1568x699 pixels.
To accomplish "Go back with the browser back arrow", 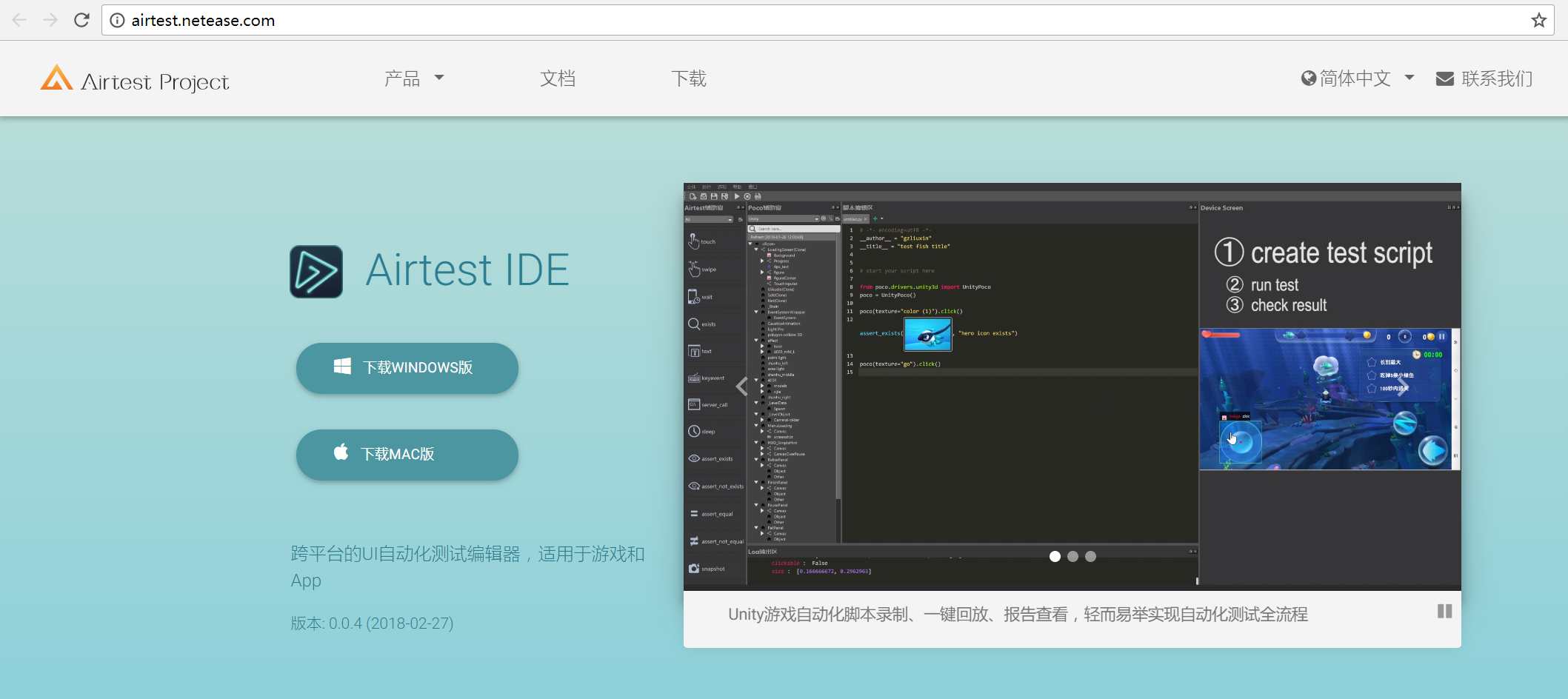I will pos(20,20).
